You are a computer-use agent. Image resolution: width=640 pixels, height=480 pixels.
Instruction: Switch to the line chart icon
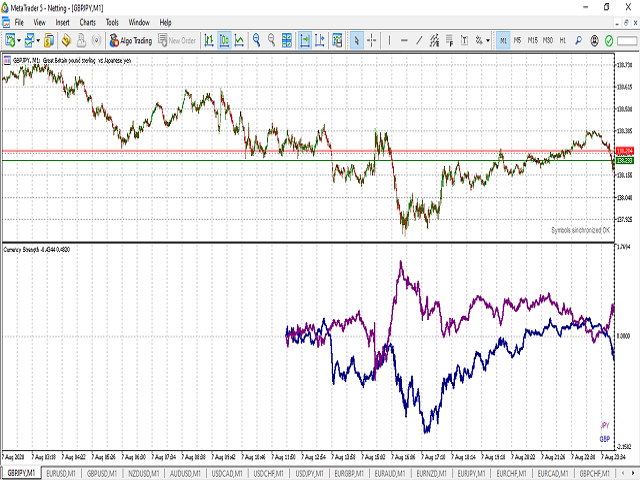238,41
